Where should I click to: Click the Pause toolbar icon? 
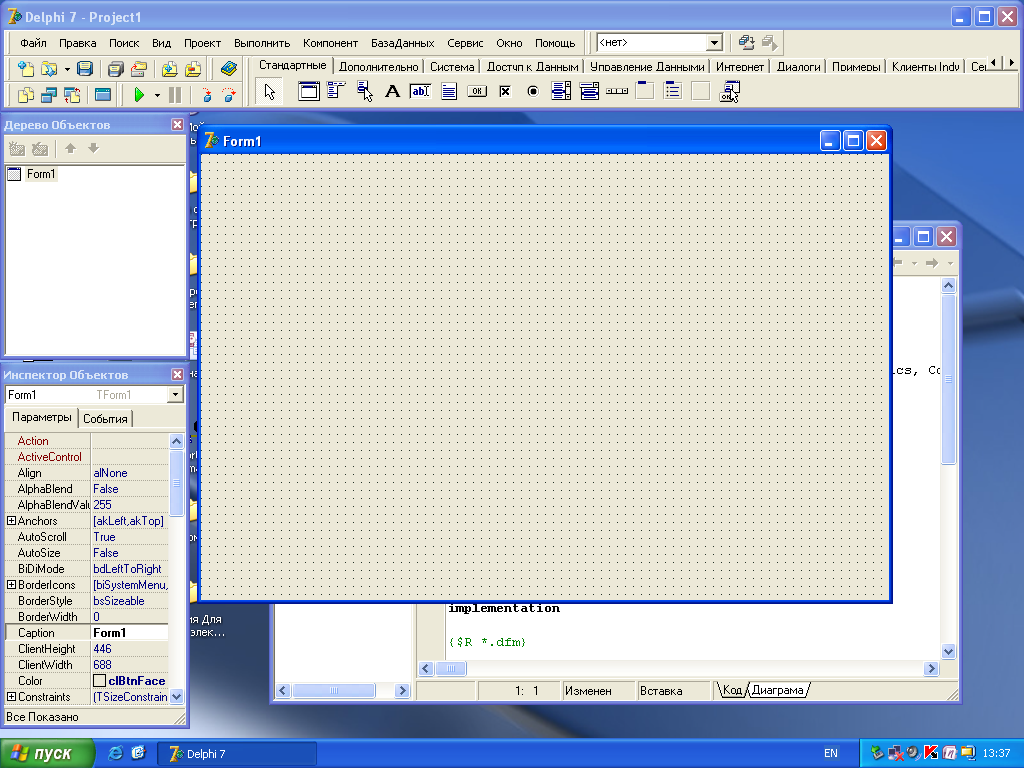(x=175, y=95)
